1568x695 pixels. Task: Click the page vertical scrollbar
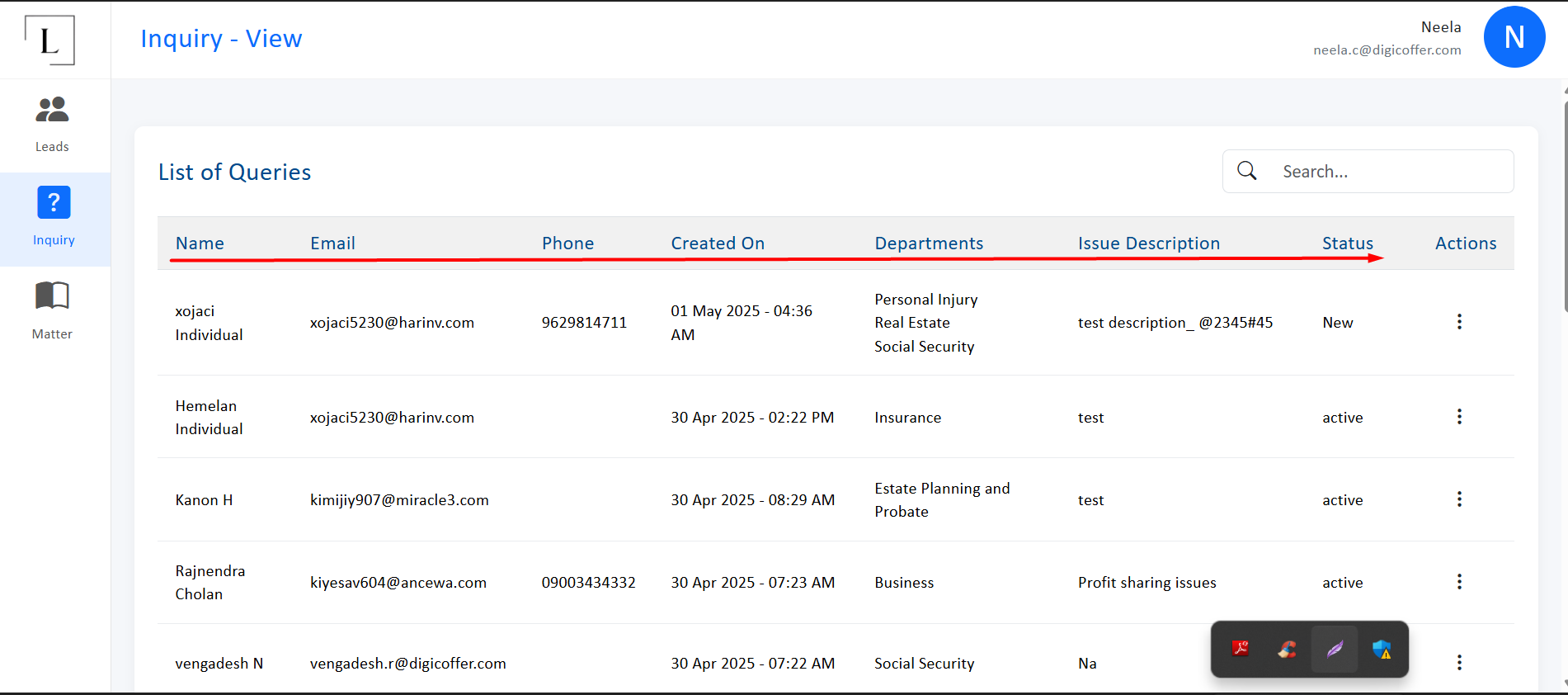(x=1565, y=206)
